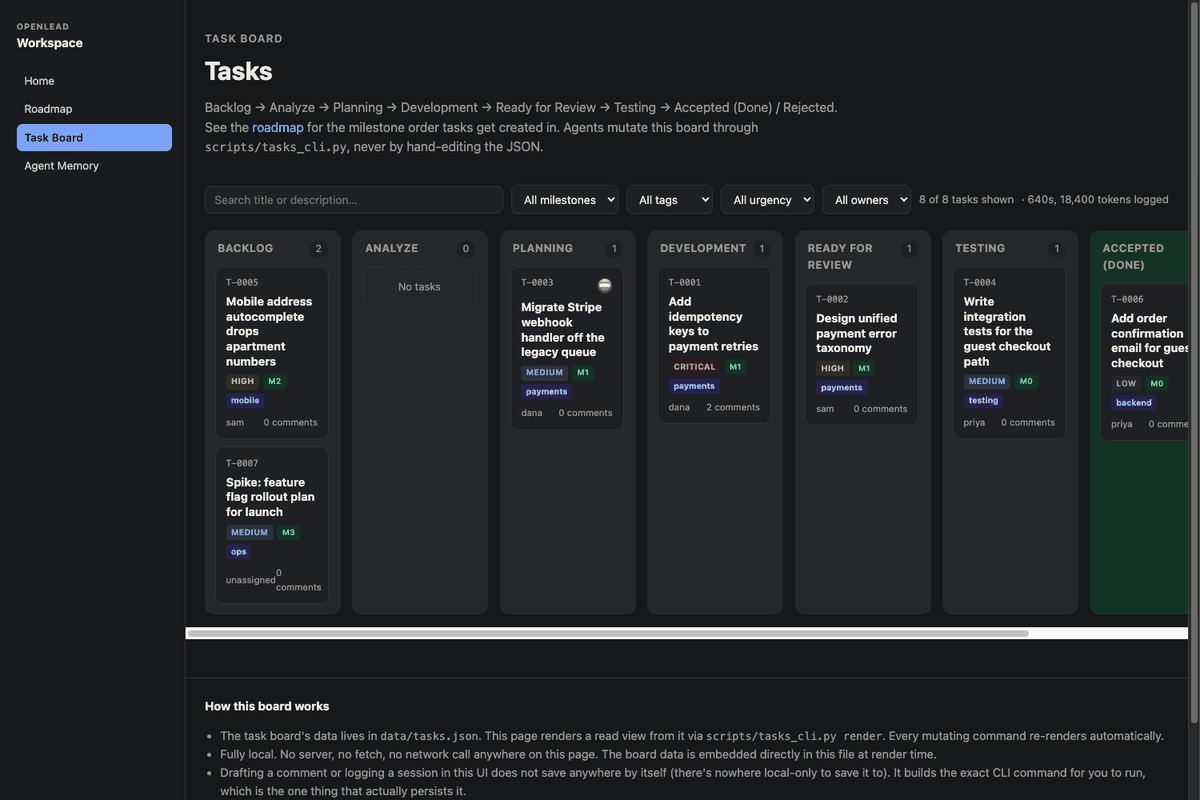Click the Planning column header
The image size is (1200, 800).
click(x=543, y=248)
